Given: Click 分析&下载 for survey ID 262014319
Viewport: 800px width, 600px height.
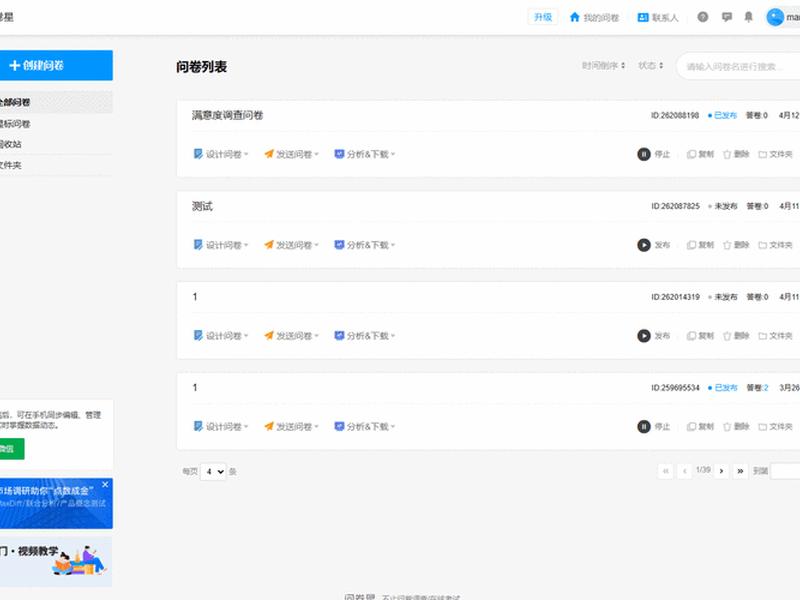Looking at the screenshot, I should pyautogui.click(x=364, y=336).
